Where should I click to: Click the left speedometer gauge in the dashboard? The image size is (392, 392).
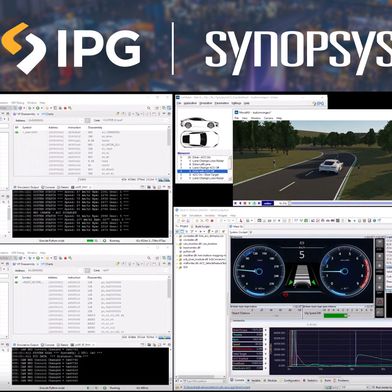point(258,270)
